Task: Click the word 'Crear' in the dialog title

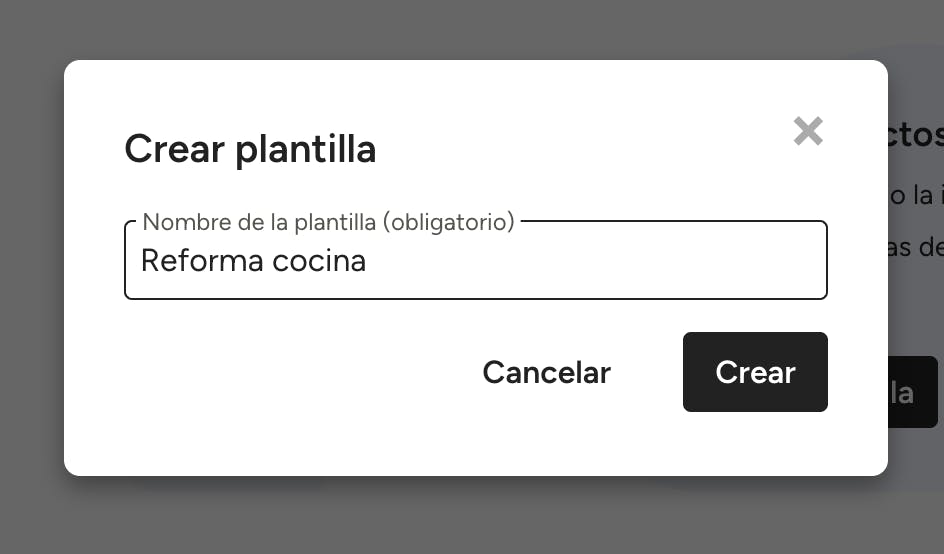Action: point(174,149)
